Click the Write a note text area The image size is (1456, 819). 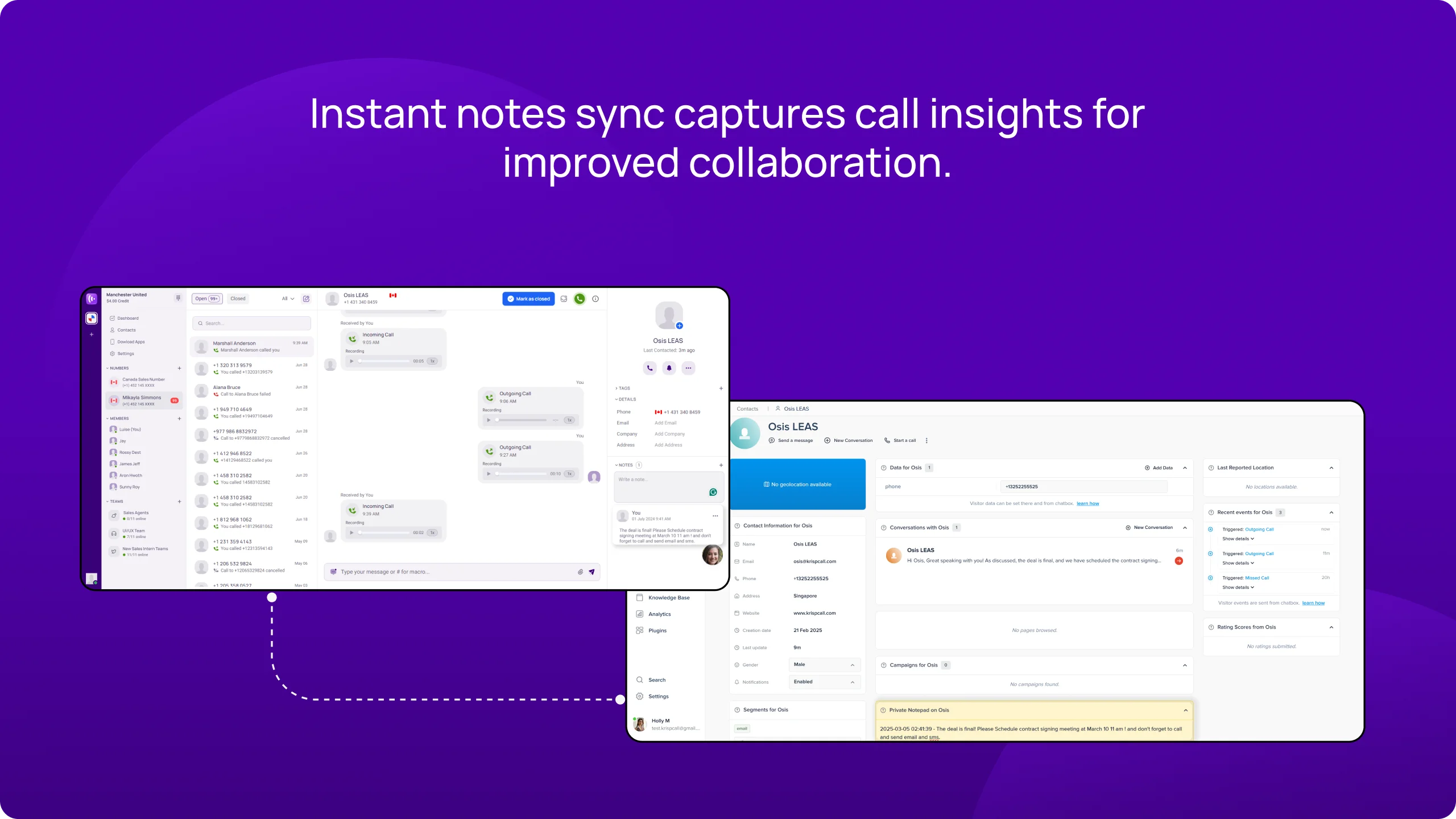[x=668, y=487]
